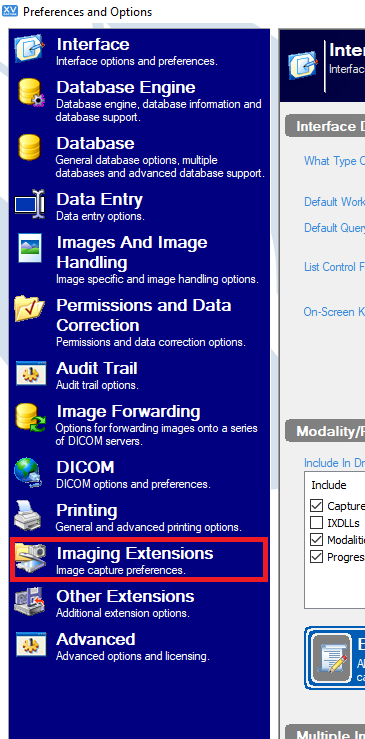Image resolution: width=365 pixels, height=739 pixels.
Task: Select the DICOM preferences category
Action: point(139,473)
